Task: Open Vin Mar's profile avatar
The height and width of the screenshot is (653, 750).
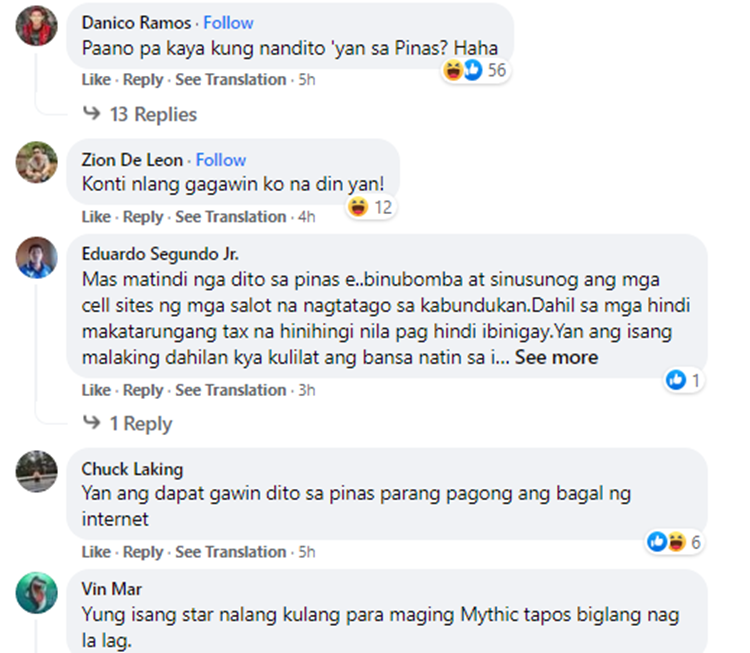Action: tap(37, 592)
